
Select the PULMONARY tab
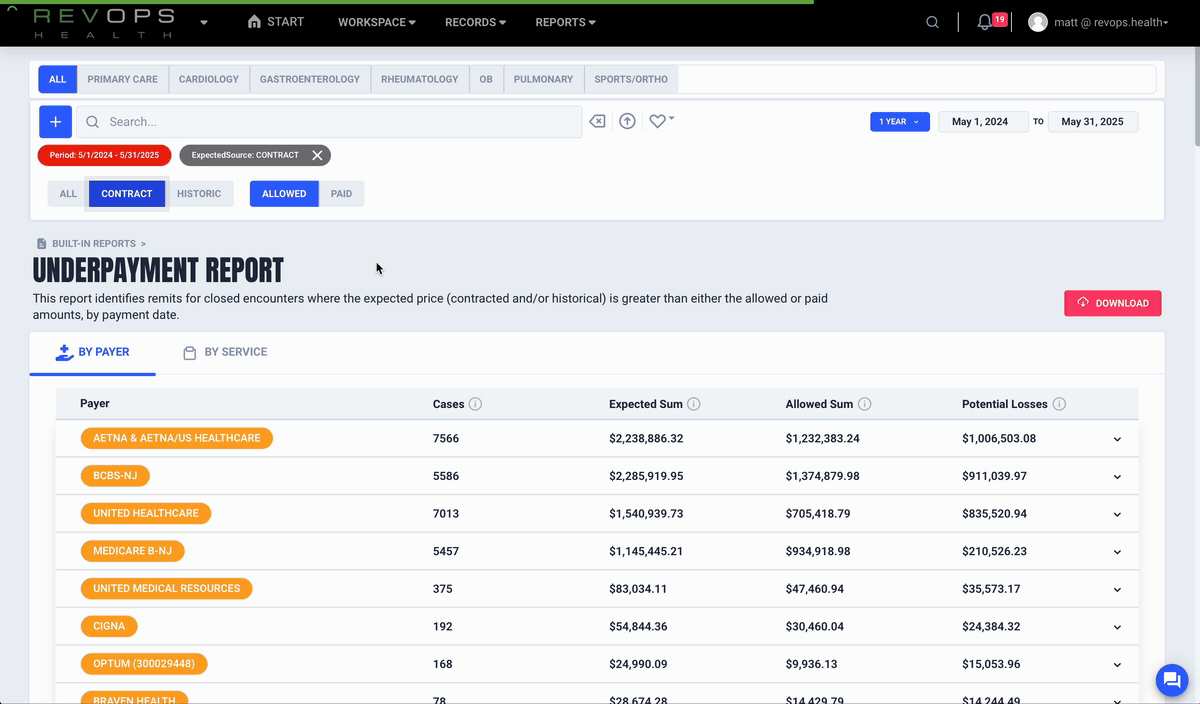(543, 79)
